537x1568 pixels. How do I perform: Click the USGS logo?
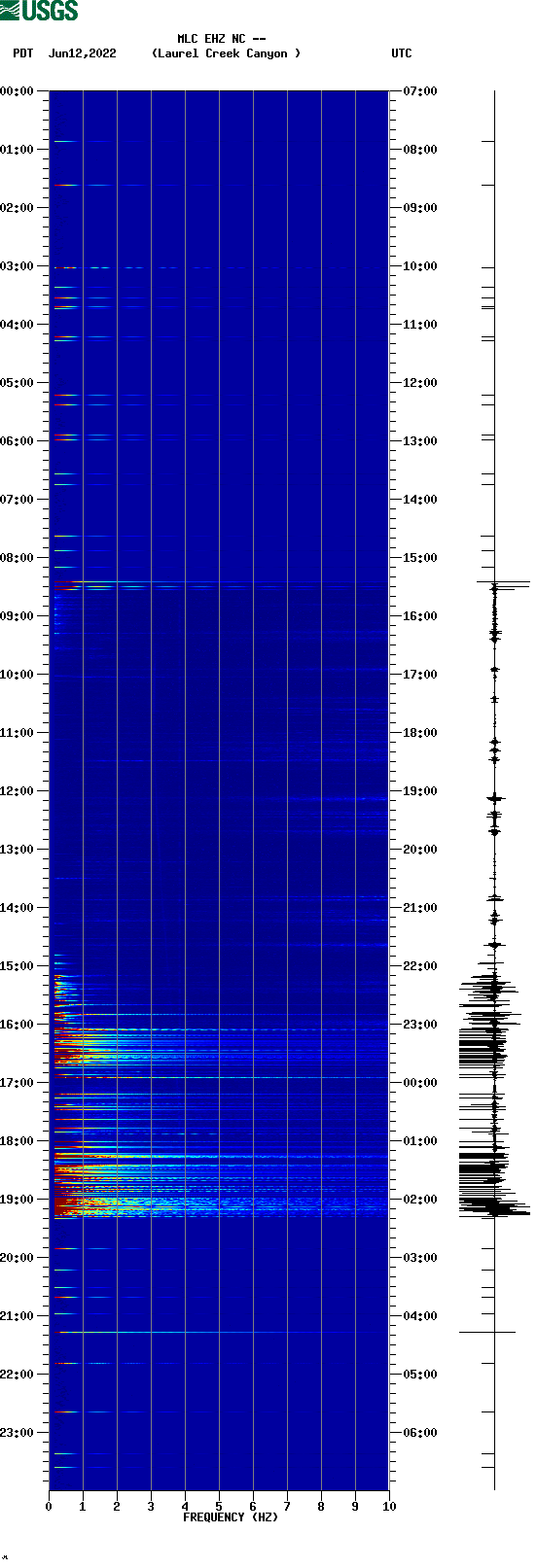click(39, 11)
